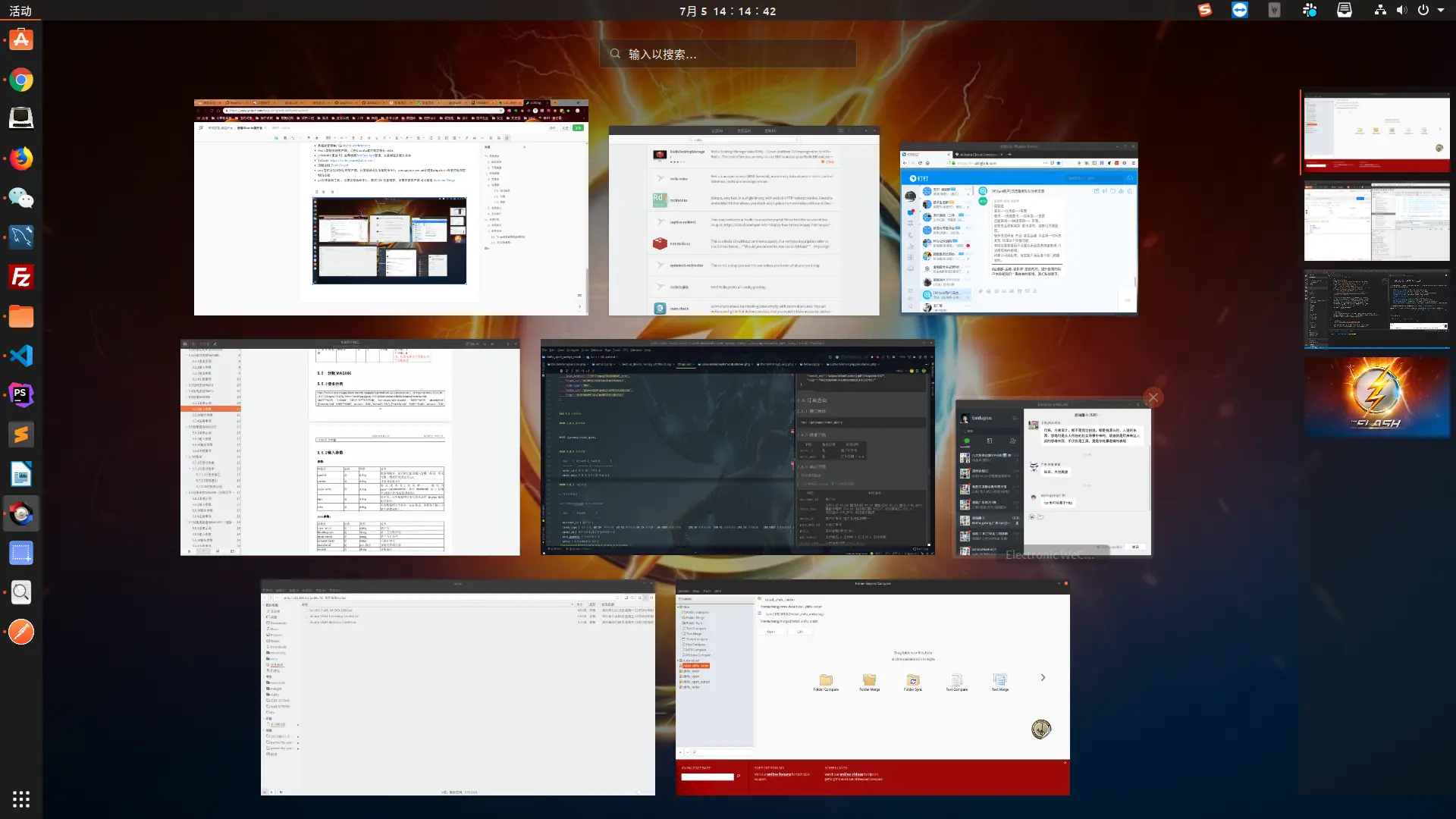The width and height of the screenshot is (1456, 819).
Task: Close the WeChat window thumbnail
Action: 1153,397
